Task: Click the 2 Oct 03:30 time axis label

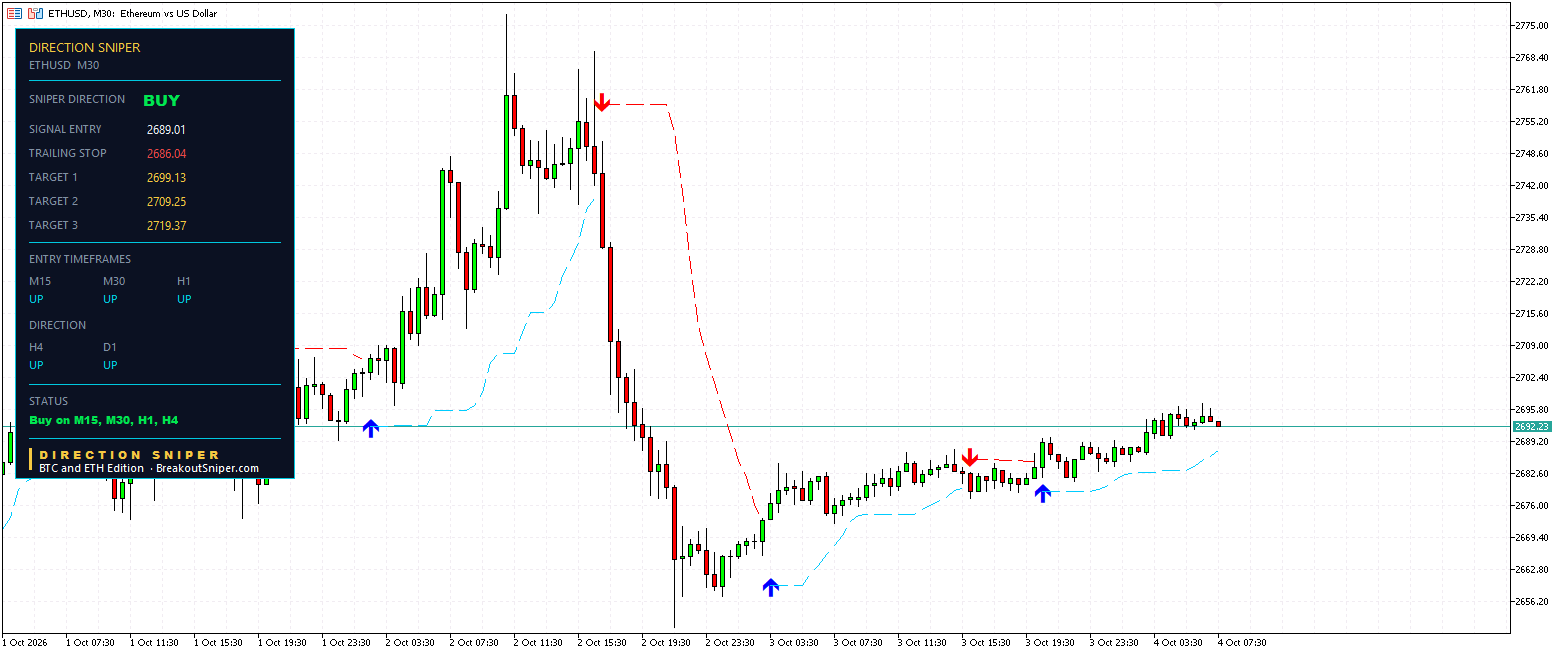Action: [x=411, y=643]
